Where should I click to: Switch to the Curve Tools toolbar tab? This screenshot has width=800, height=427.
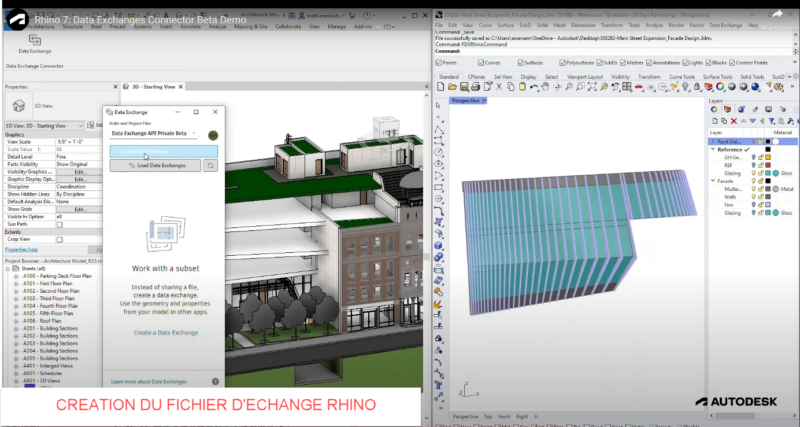pyautogui.click(x=682, y=76)
